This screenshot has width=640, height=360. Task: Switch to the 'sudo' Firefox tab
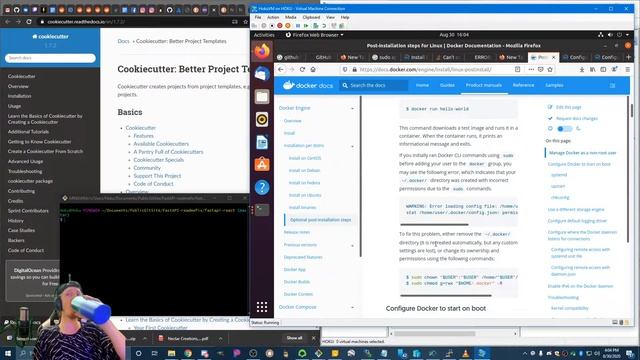[384, 57]
